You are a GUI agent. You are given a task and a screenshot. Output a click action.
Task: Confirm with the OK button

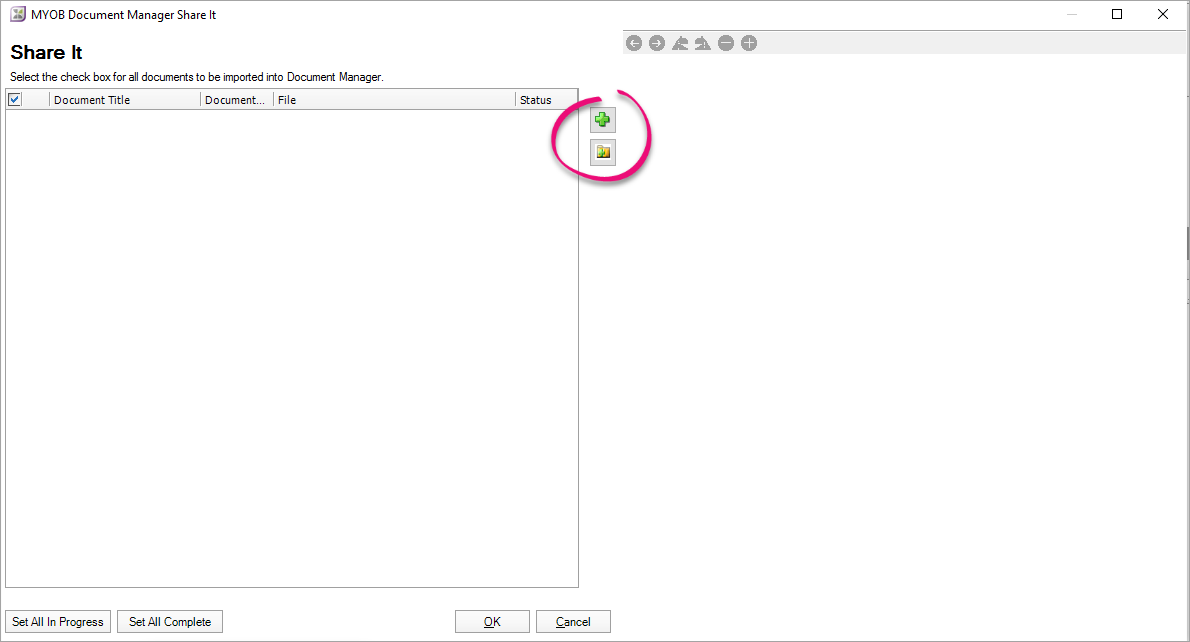[x=493, y=622]
